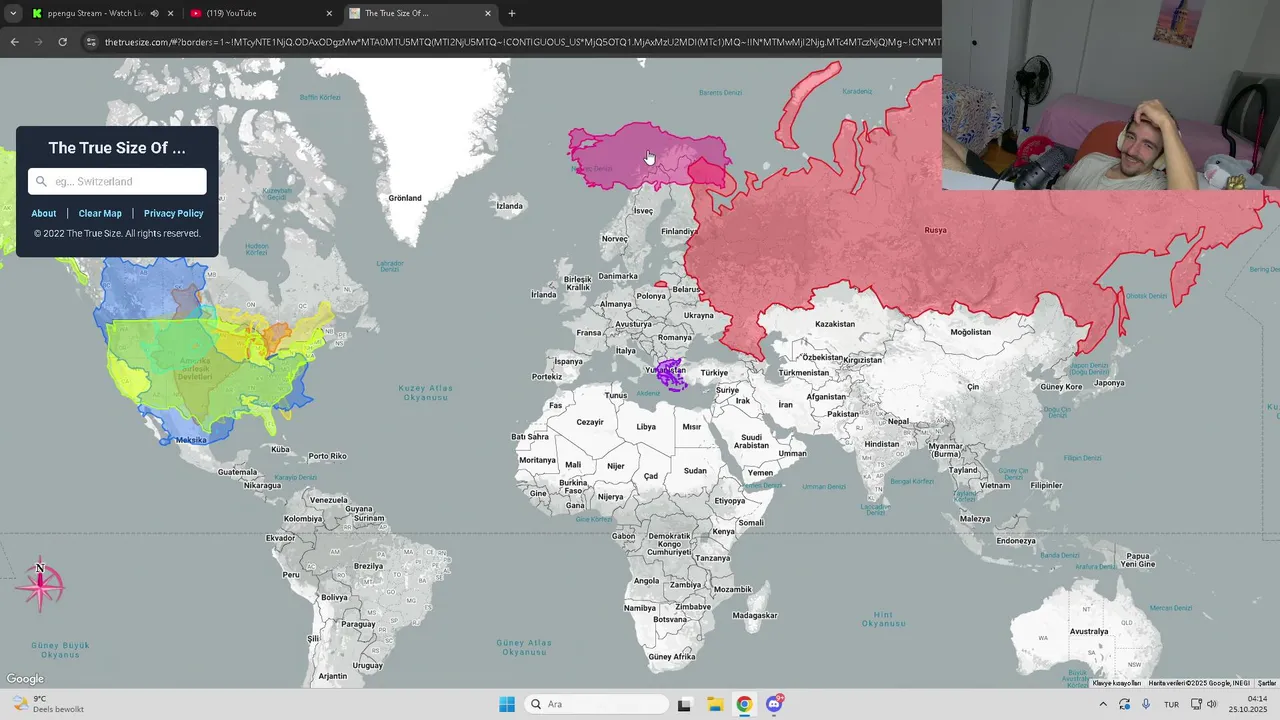Click the Google logo on map
Screen dimensions: 1280x720
[25, 679]
